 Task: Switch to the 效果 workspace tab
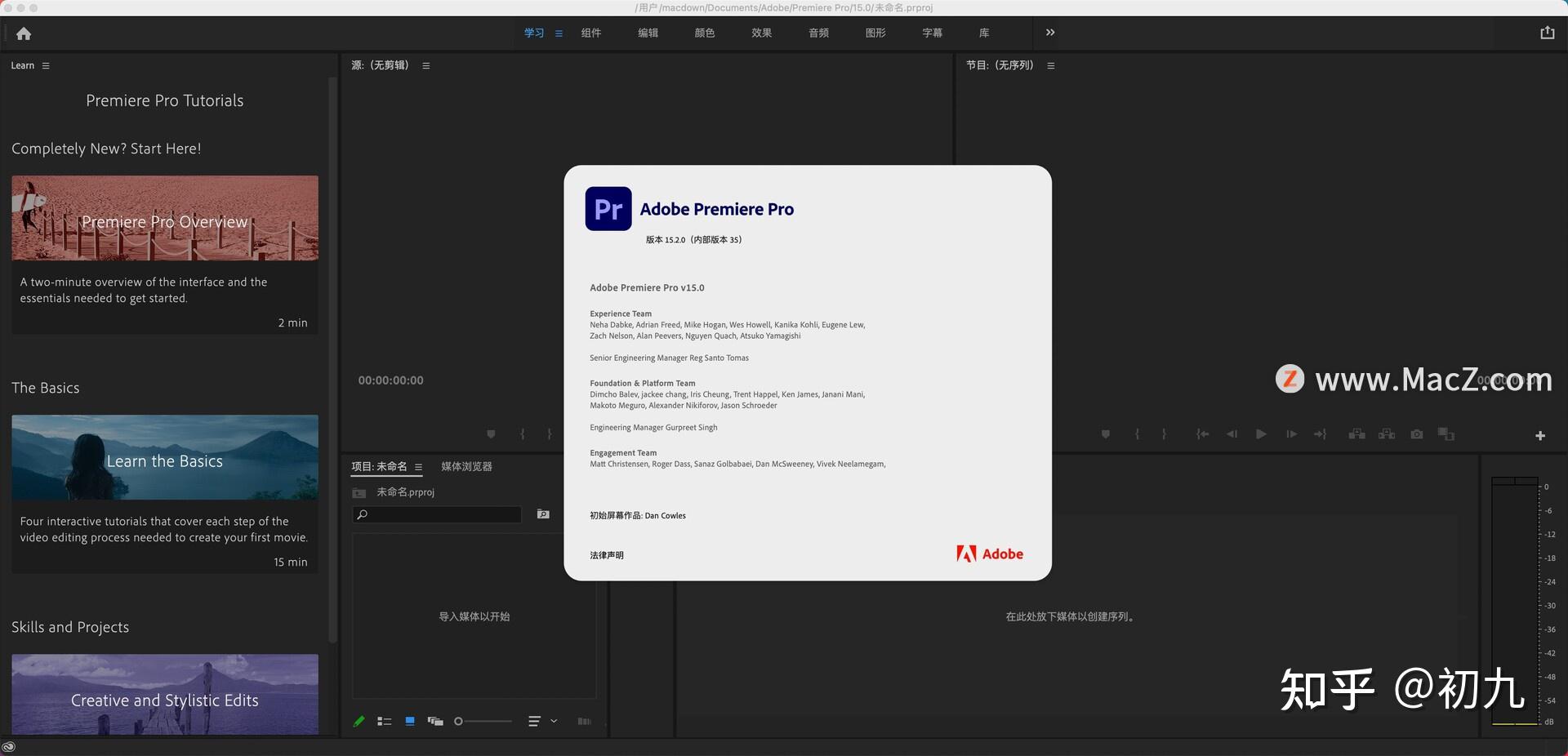coord(761,33)
